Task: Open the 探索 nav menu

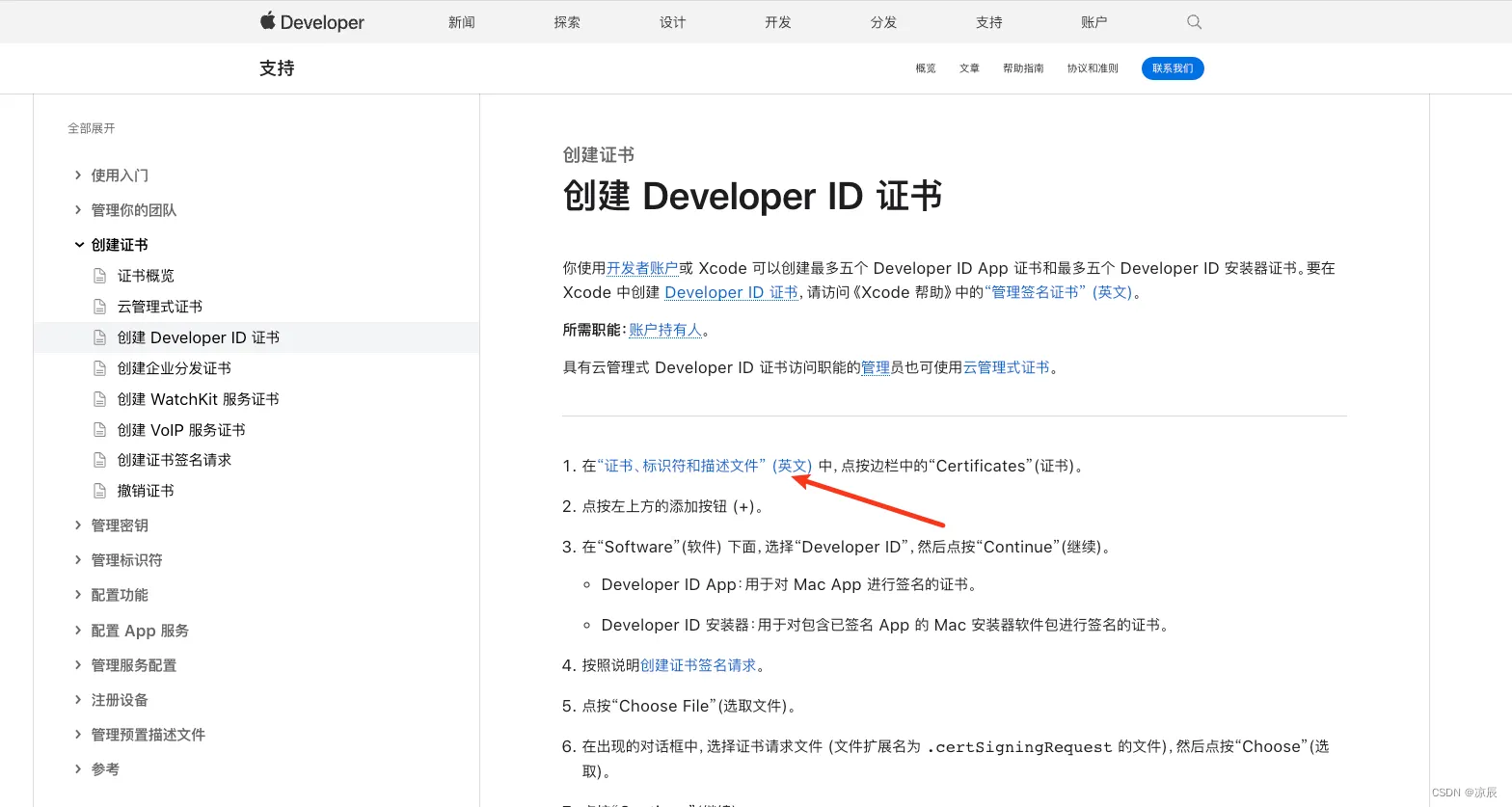Action: pos(567,22)
